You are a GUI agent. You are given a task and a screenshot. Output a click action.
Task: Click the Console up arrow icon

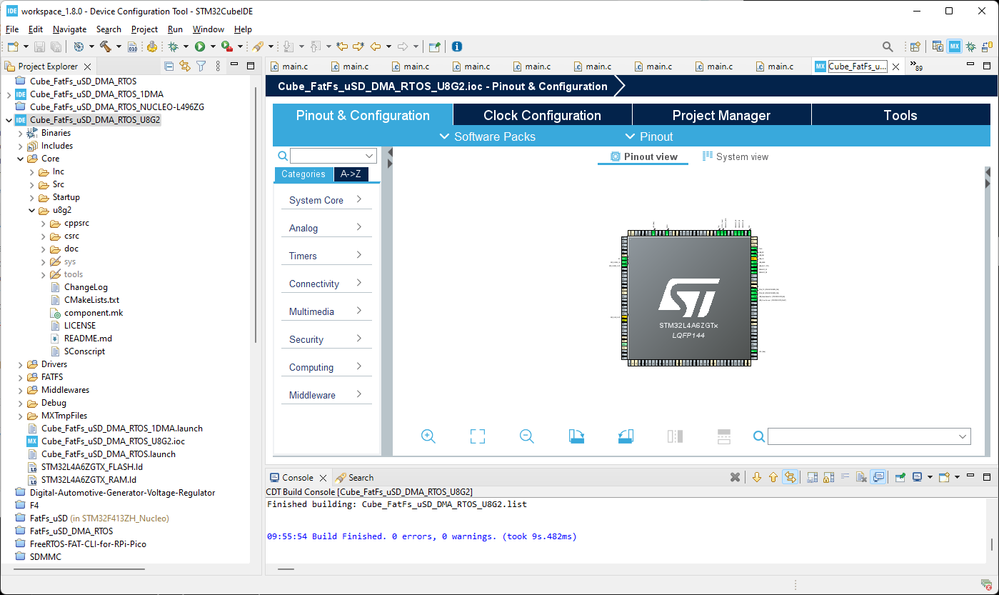[773, 477]
